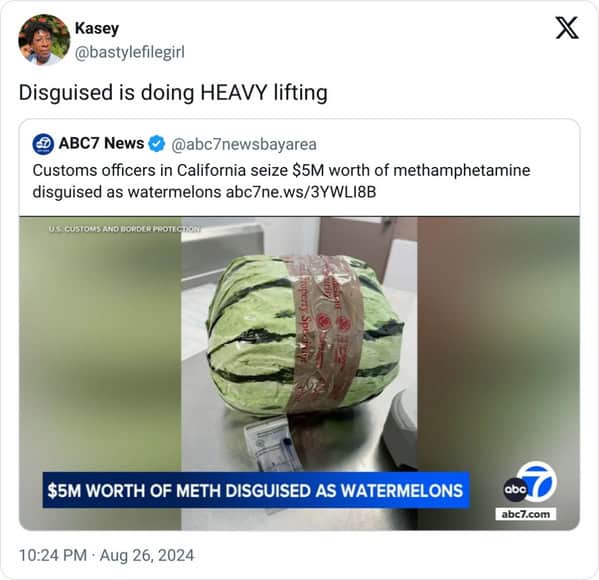
Task: Click the Aug 26, 2024 date
Action: coord(147,555)
